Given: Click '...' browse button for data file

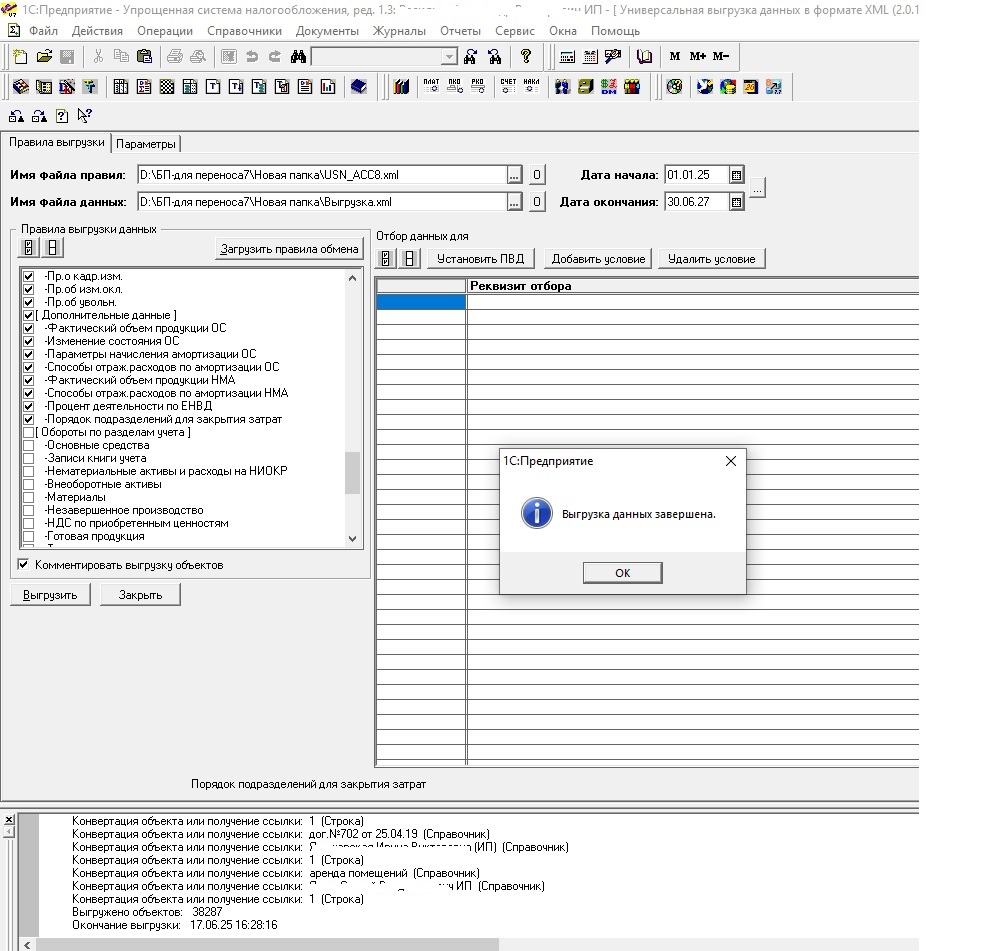Looking at the screenshot, I should [x=514, y=202].
